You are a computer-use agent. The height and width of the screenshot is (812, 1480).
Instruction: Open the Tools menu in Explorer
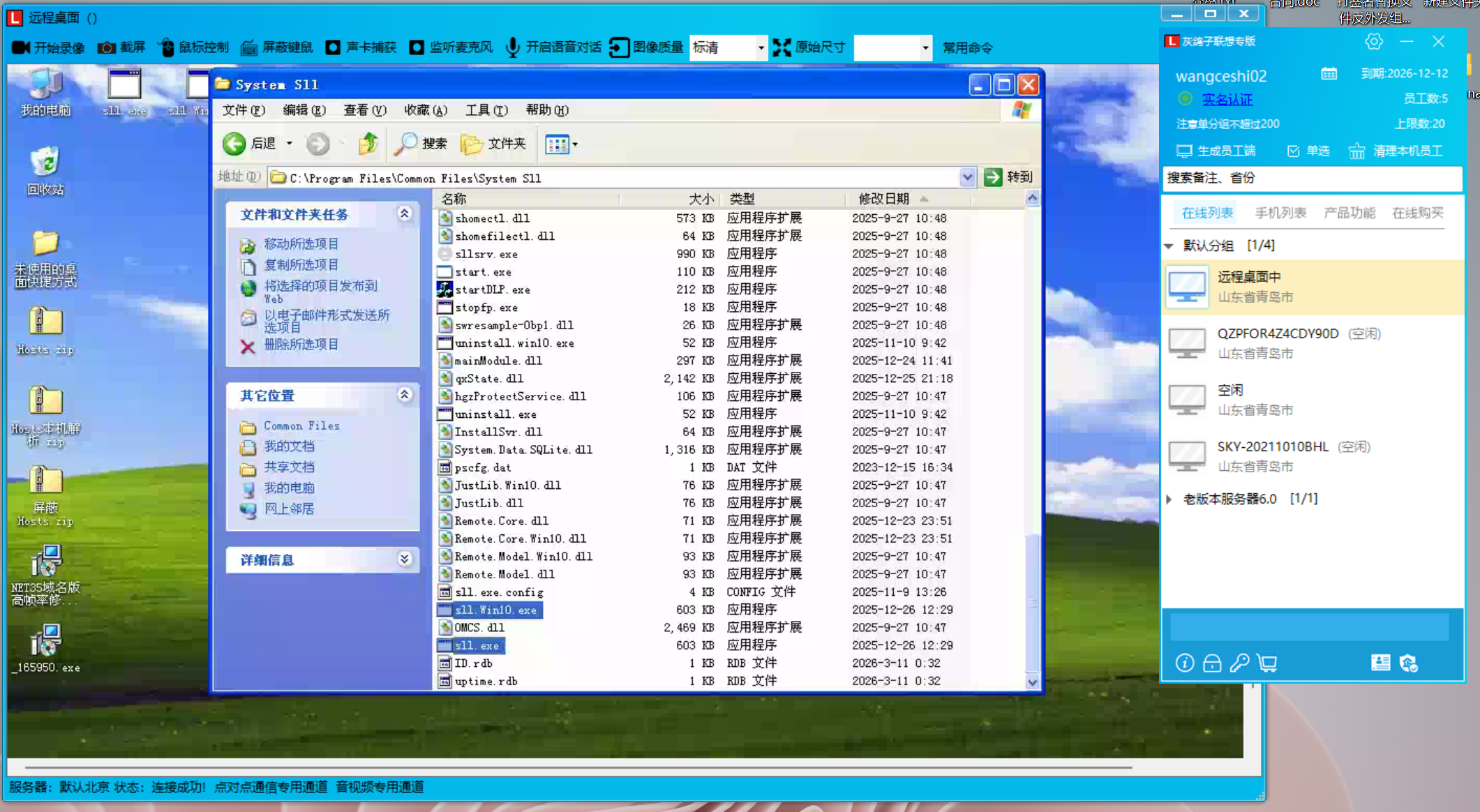pyautogui.click(x=486, y=110)
